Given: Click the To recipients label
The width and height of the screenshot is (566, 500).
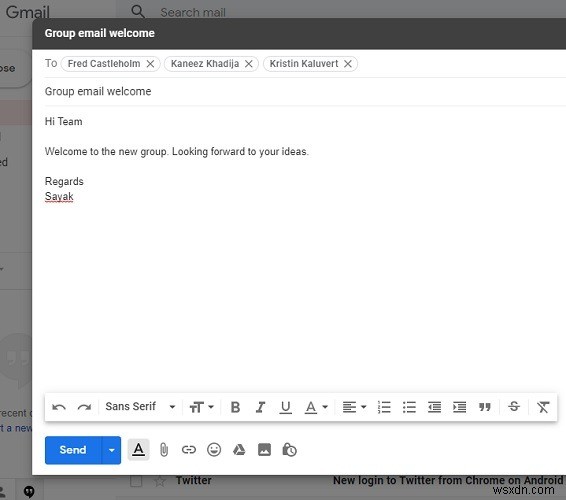Looking at the screenshot, I should coord(51,64).
